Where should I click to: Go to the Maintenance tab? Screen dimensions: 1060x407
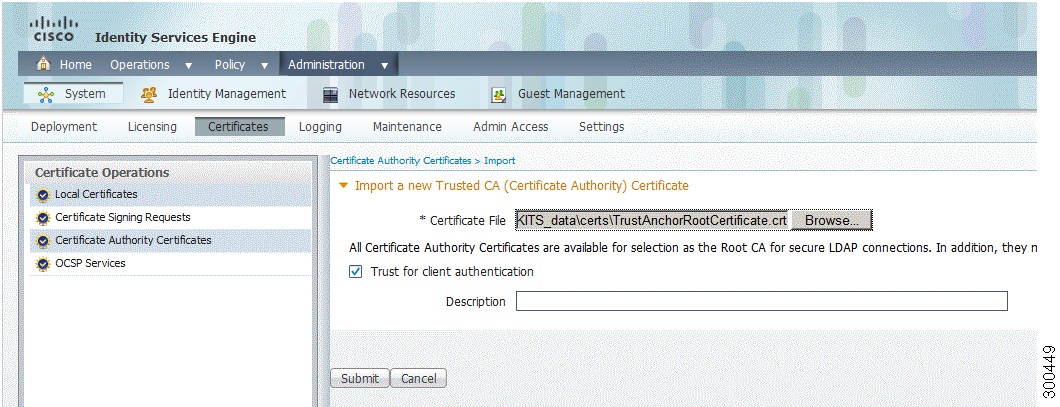click(407, 126)
